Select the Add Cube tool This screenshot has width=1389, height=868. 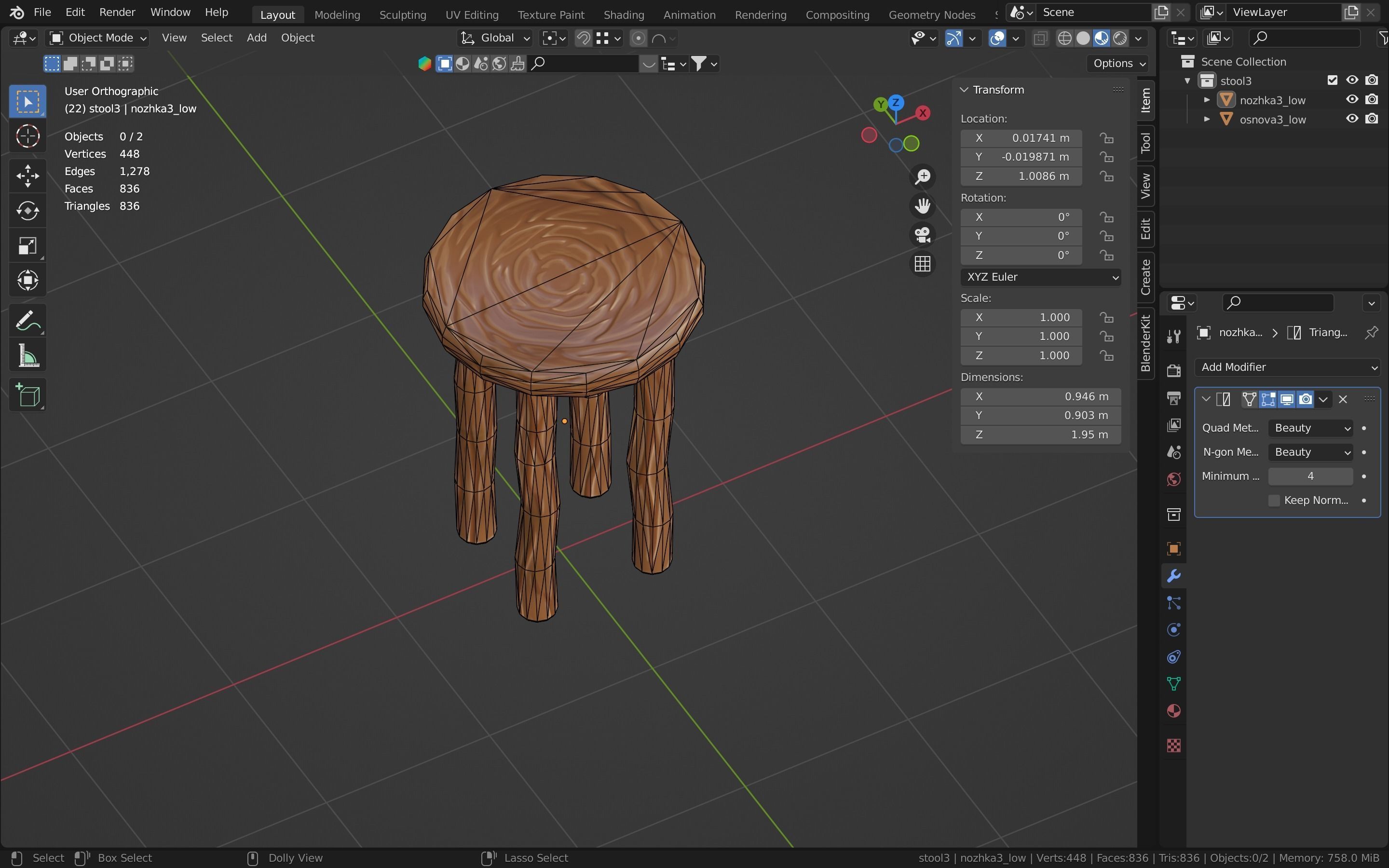(x=27, y=395)
